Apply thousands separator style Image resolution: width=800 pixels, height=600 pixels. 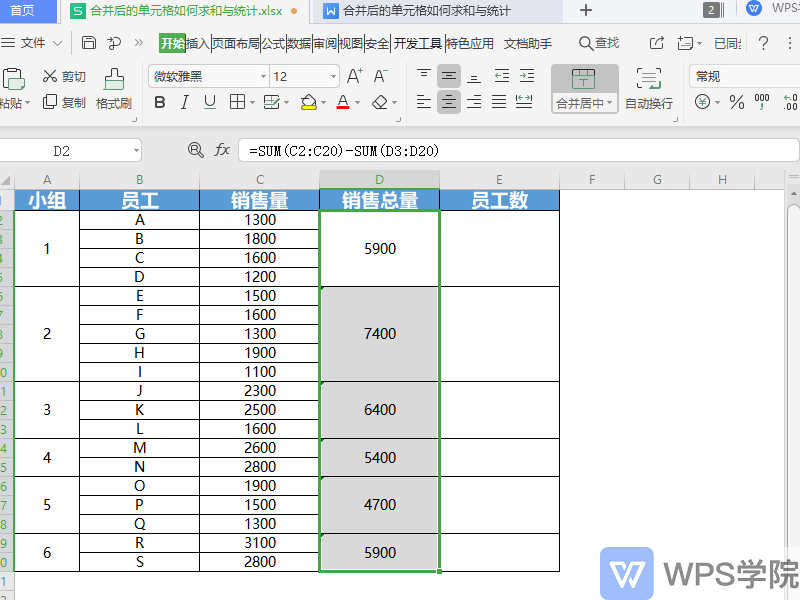(x=762, y=102)
